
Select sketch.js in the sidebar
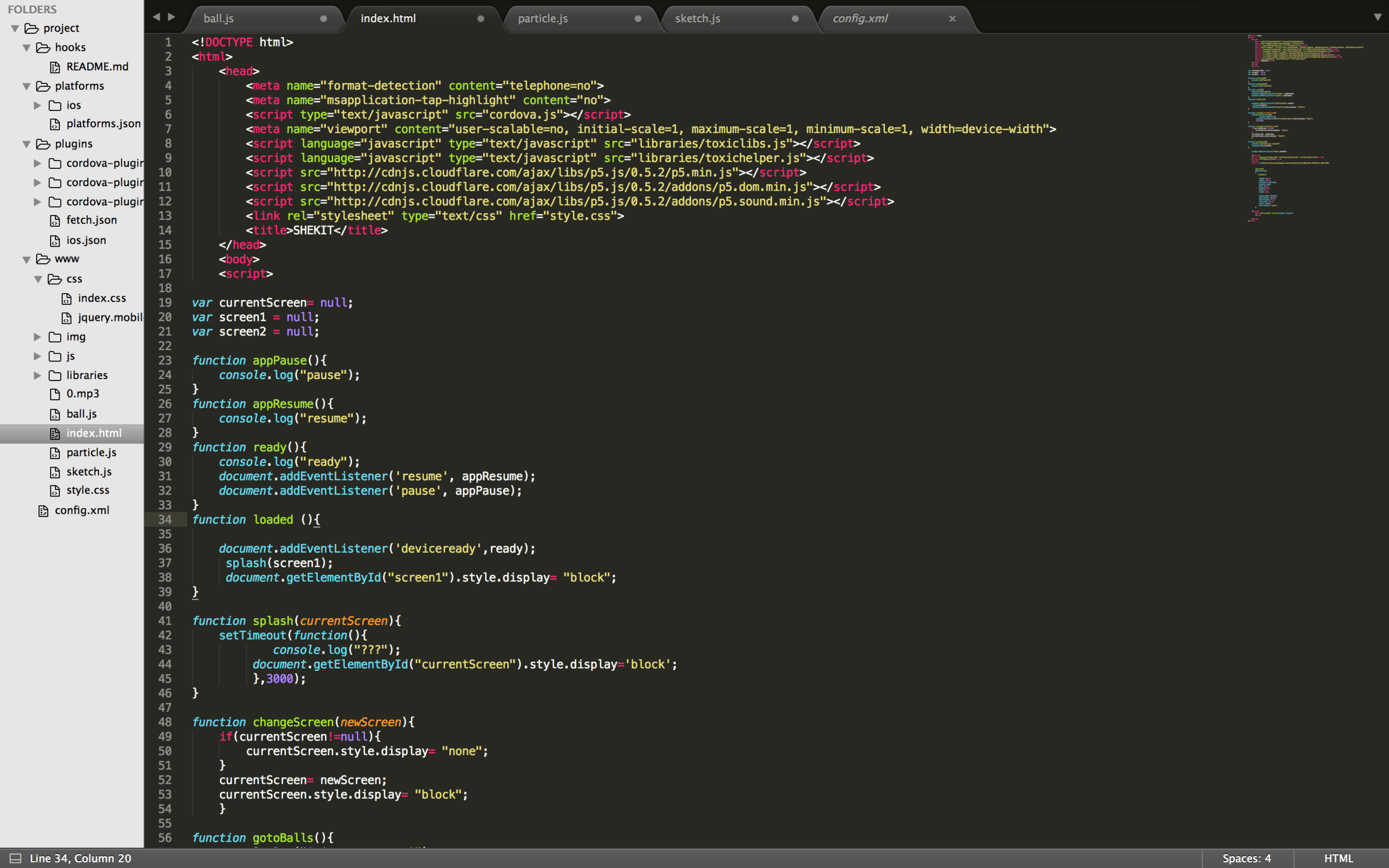click(89, 472)
